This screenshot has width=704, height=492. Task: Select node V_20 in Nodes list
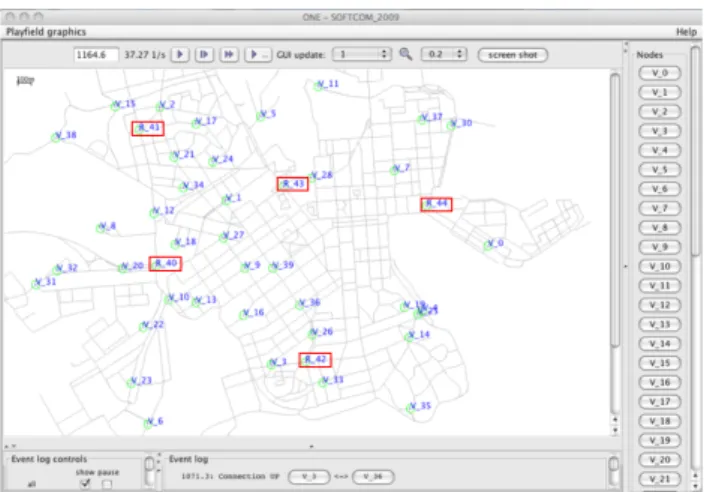pos(660,459)
